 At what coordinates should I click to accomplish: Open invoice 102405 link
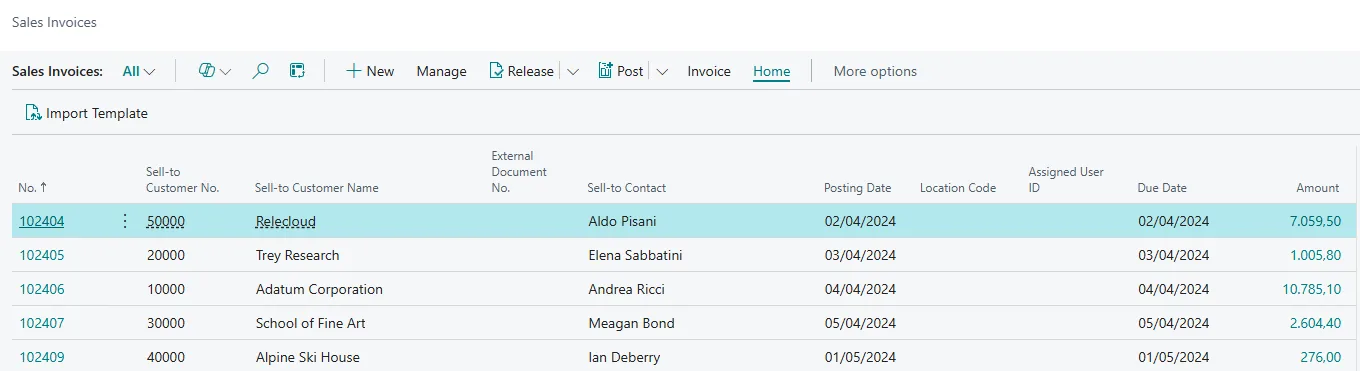(42, 255)
